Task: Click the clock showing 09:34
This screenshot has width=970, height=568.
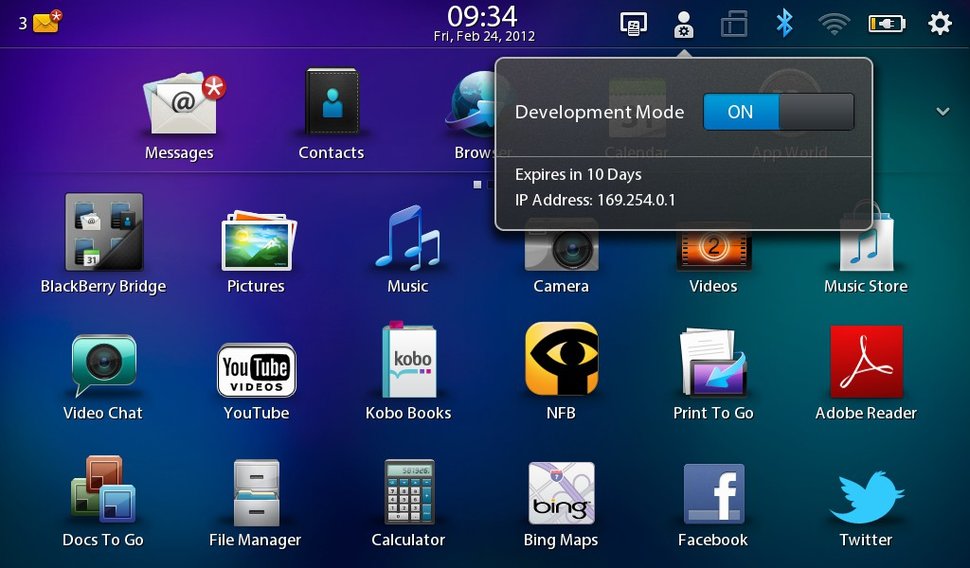Action: (483, 15)
